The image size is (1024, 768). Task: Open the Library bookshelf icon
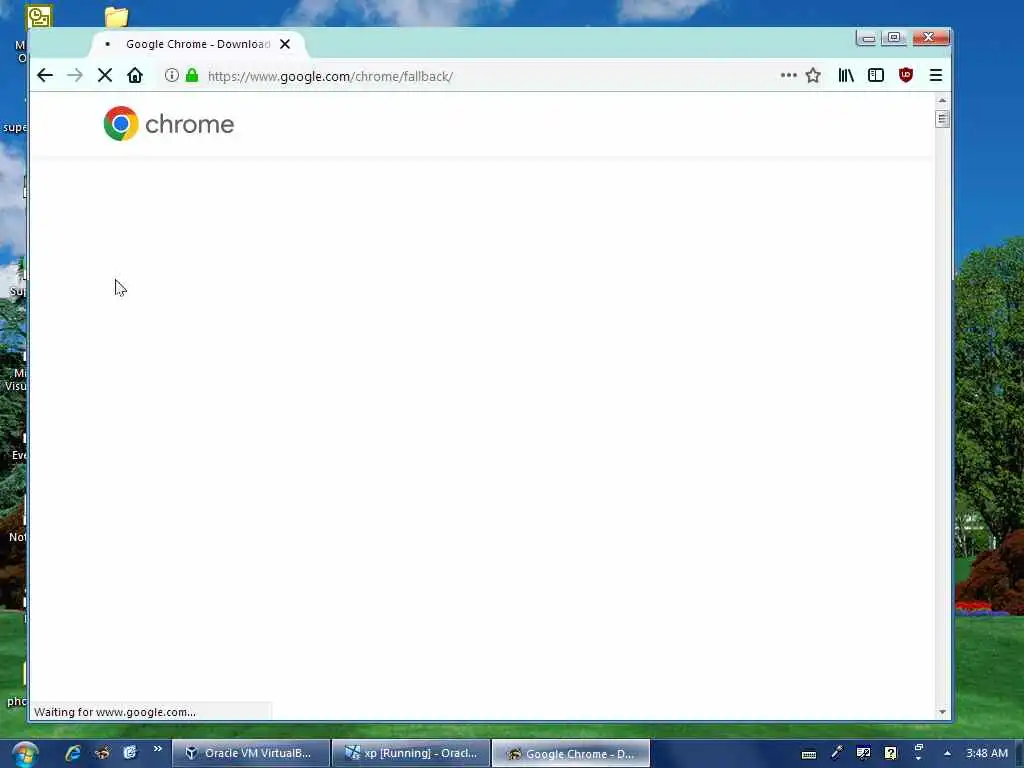click(846, 76)
